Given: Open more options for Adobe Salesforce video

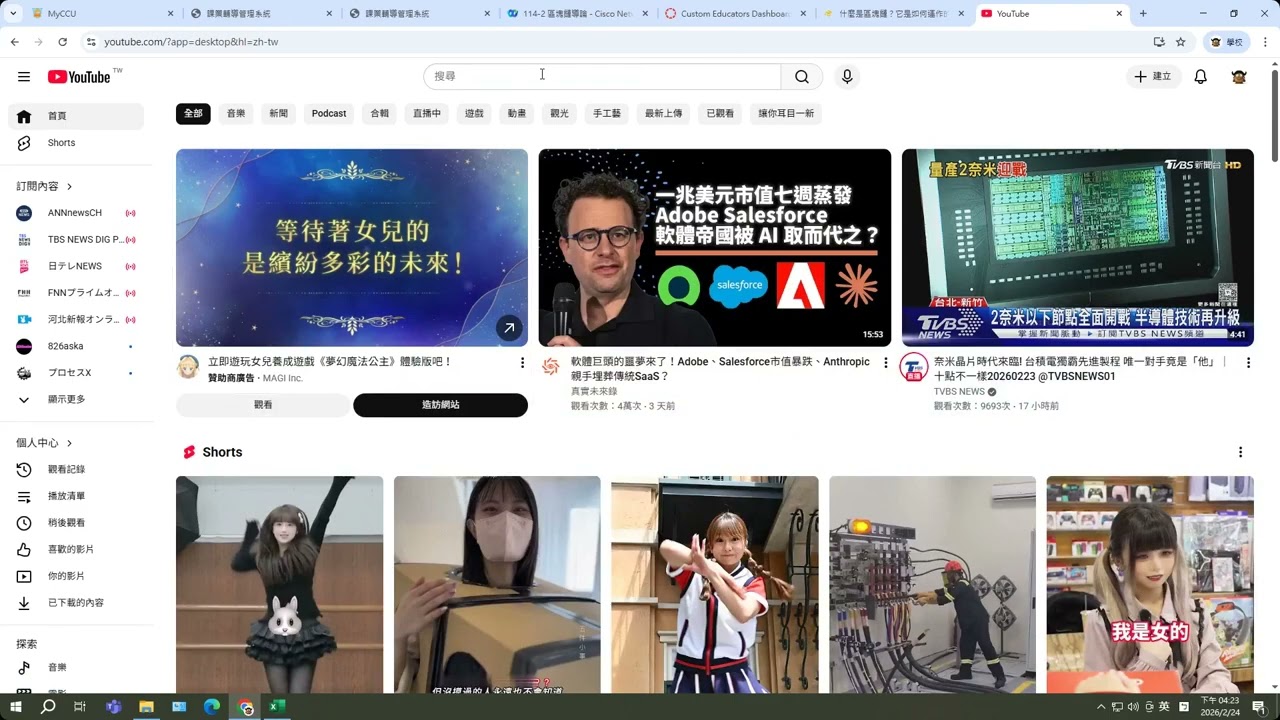Looking at the screenshot, I should [x=885, y=363].
